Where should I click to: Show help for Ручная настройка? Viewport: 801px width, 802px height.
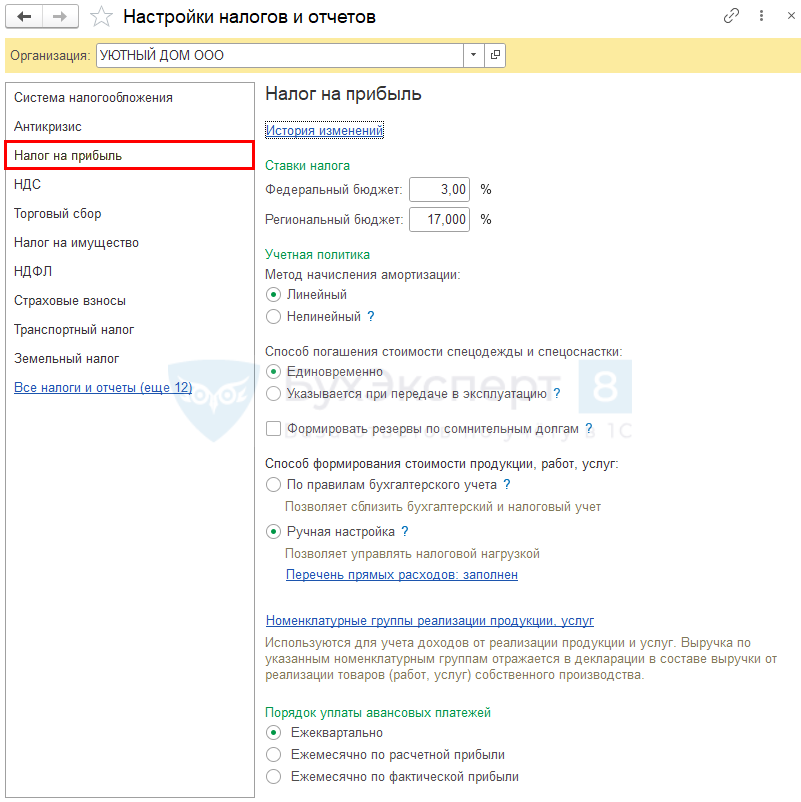pos(405,531)
